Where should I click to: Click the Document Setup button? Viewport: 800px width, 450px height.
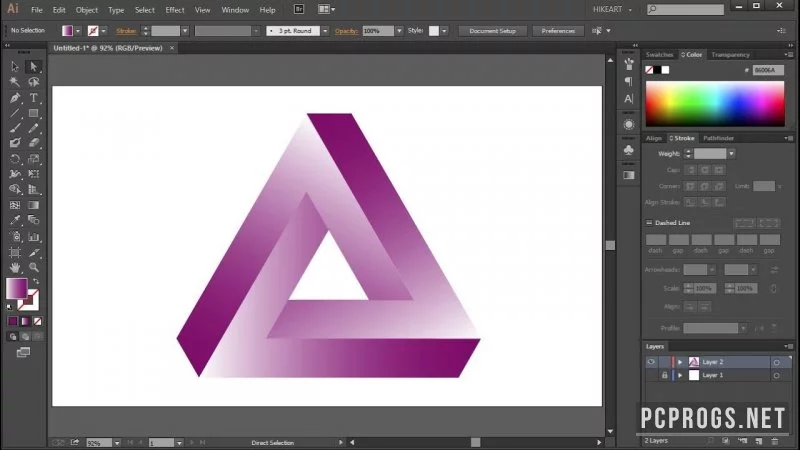[x=492, y=31]
